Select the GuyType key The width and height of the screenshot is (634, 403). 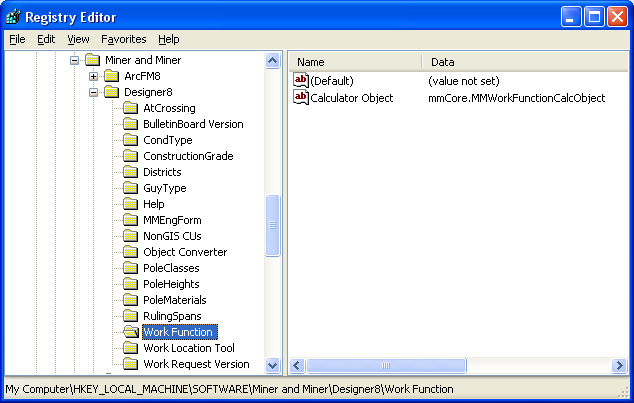[165, 188]
